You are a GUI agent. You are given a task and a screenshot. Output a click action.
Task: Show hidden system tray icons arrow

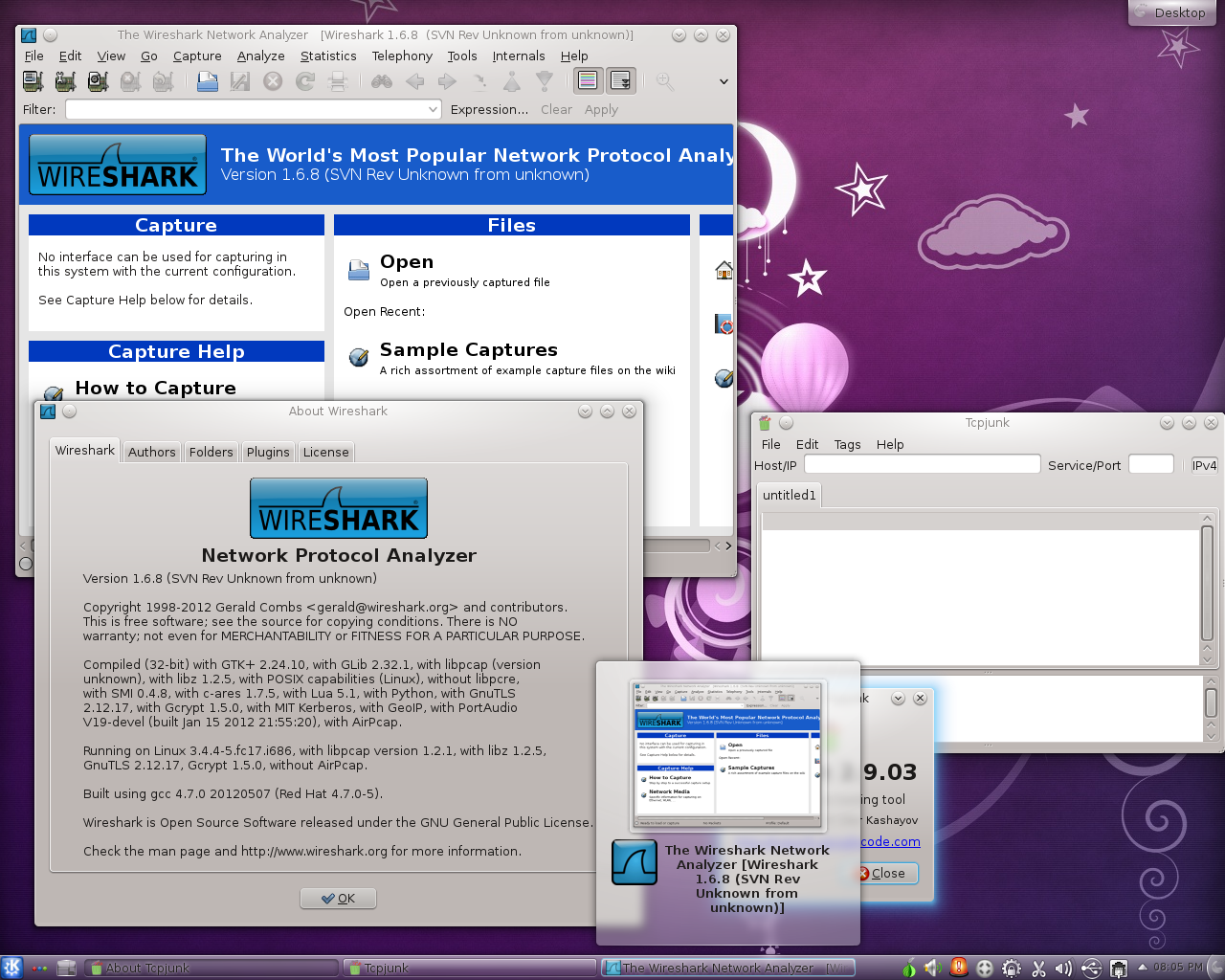coord(1142,968)
